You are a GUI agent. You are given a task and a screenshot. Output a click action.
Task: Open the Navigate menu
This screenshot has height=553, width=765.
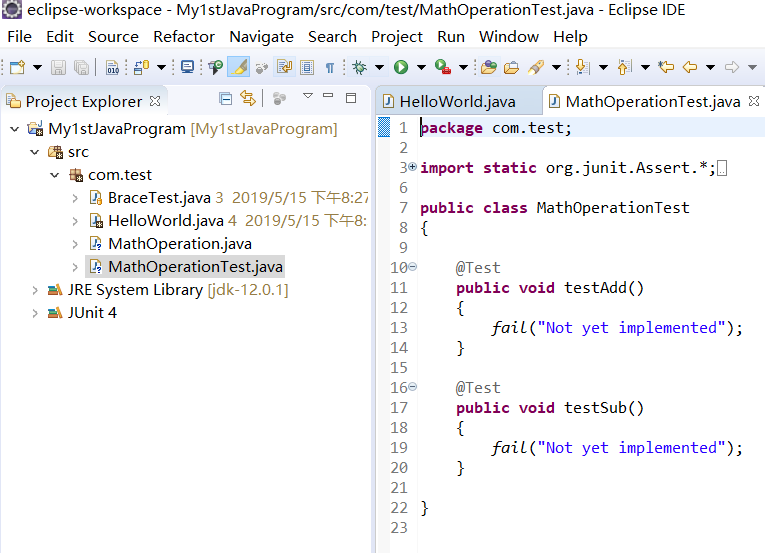tap(262, 37)
